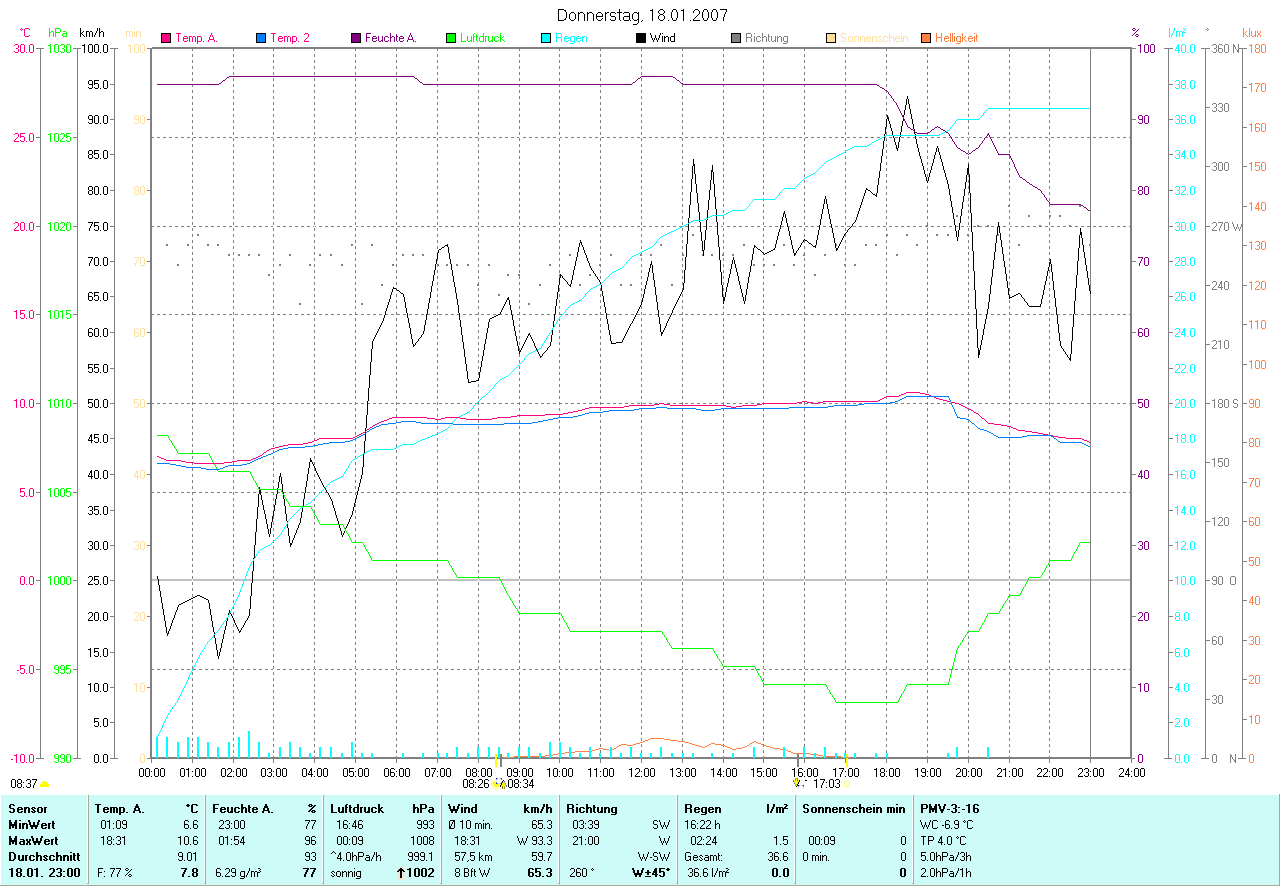Click the up arrow beside 1002 pressure value
This screenshot has width=1280, height=886.
coord(401,873)
